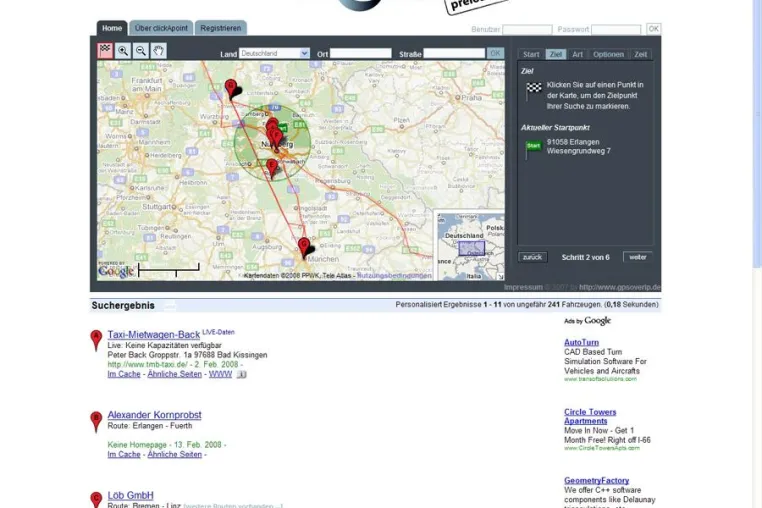
Task: Open the Löb GmbH result link
Action: tap(130, 495)
